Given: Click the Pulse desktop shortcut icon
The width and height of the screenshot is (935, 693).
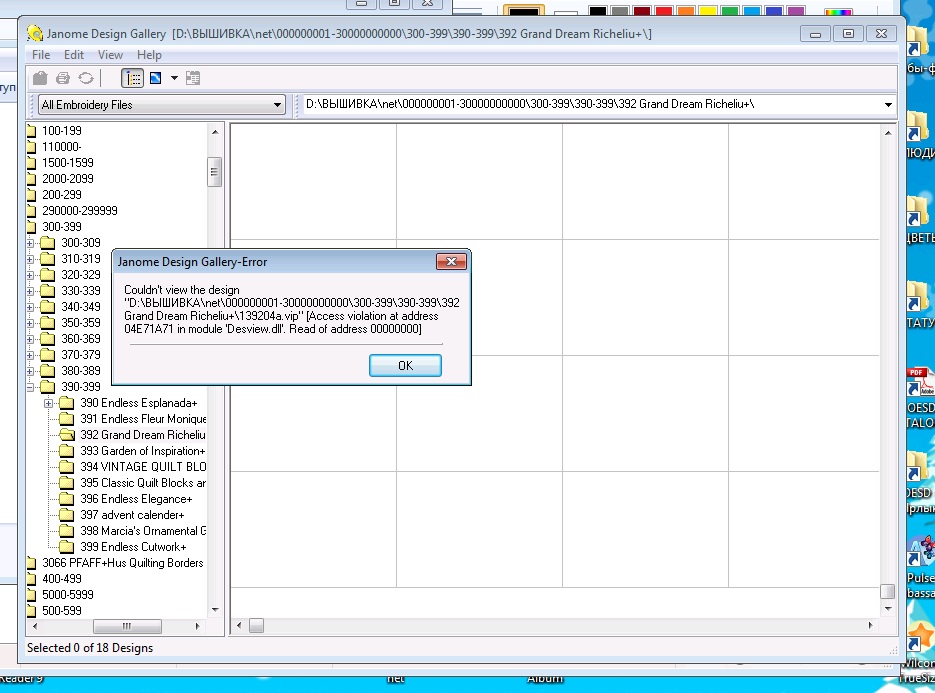Looking at the screenshot, I should [919, 550].
